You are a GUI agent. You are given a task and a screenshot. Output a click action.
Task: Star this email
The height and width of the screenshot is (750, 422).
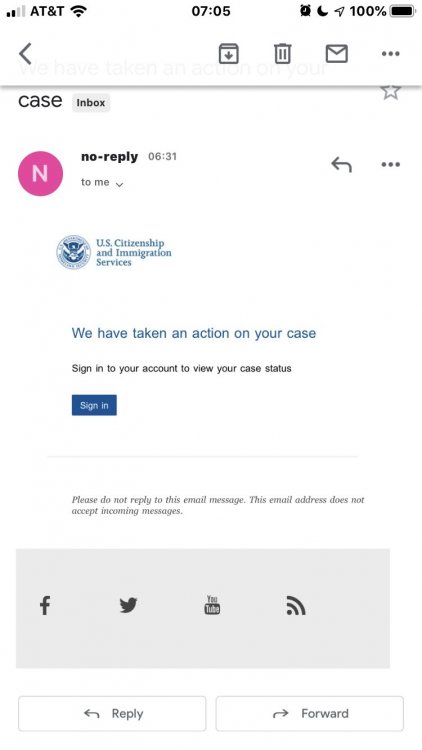click(390, 91)
